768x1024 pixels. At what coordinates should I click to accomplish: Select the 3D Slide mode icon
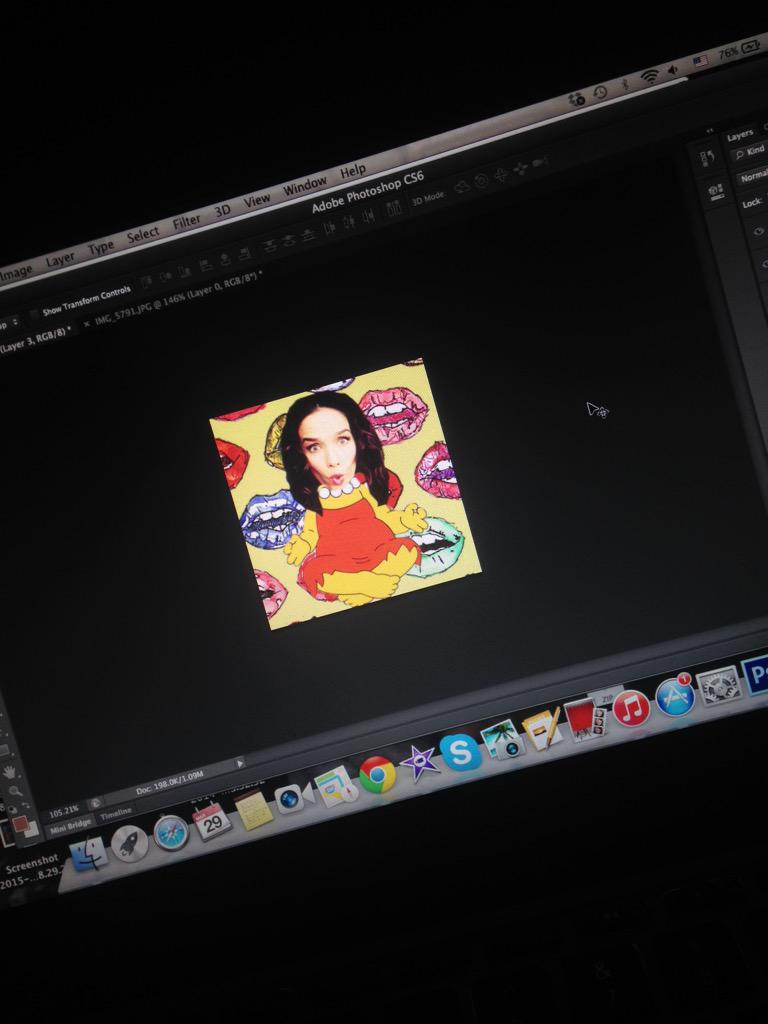tap(520, 168)
